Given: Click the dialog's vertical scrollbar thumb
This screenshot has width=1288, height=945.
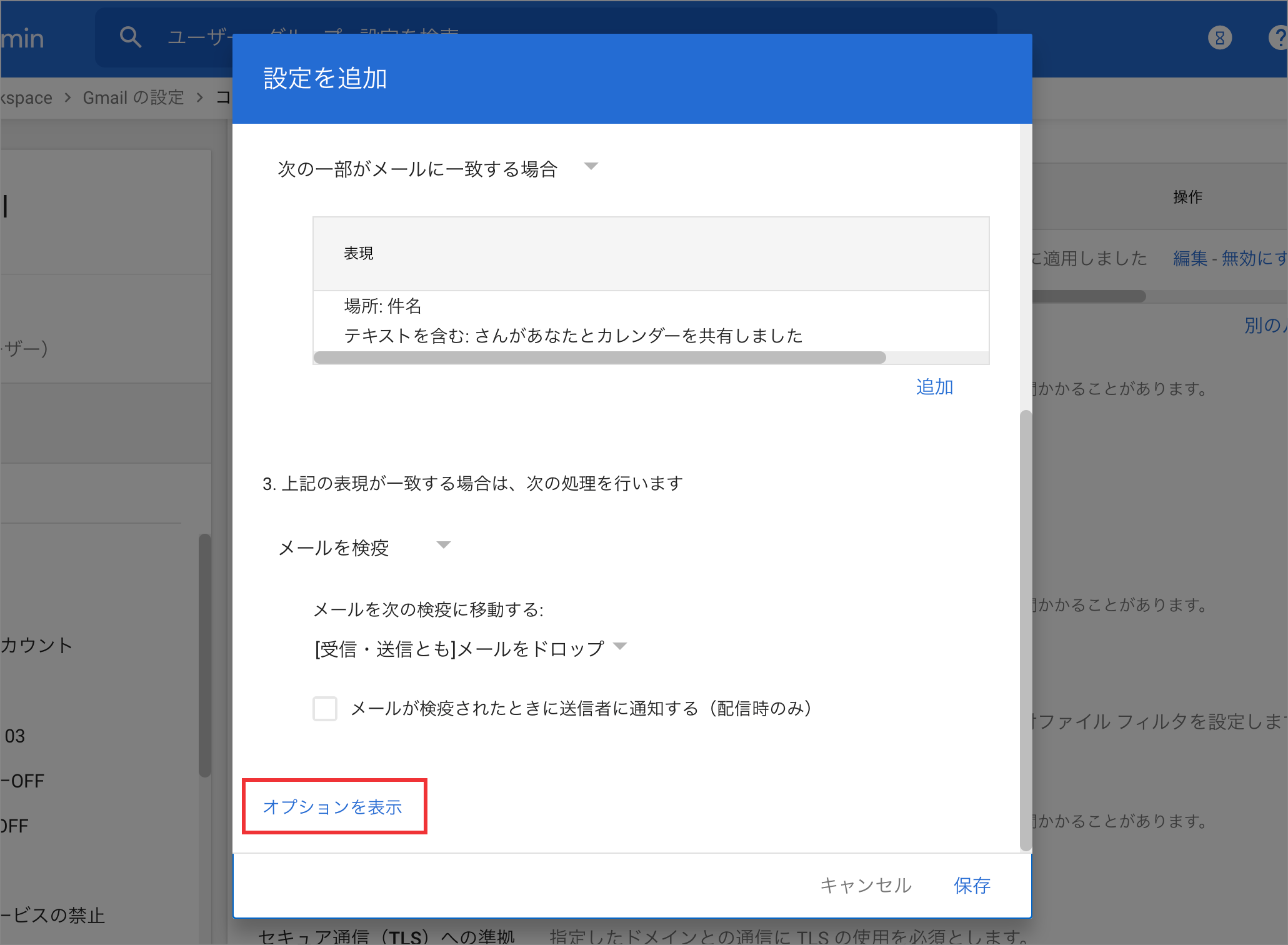Looking at the screenshot, I should click(1026, 630).
